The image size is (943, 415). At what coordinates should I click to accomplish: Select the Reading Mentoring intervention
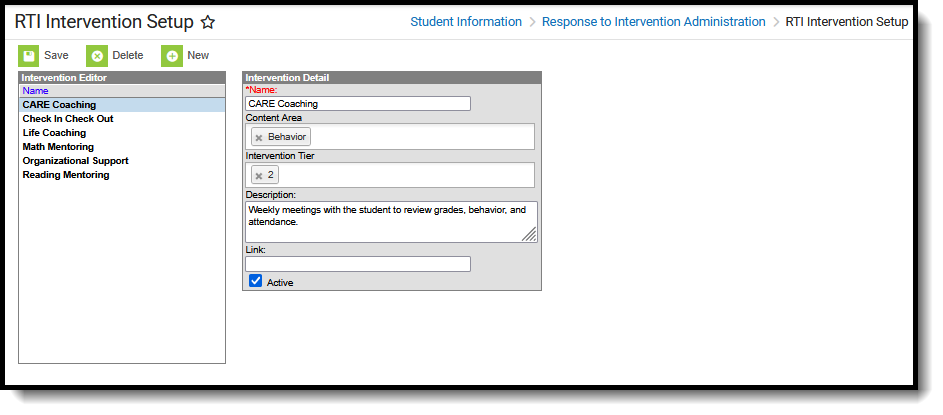(66, 175)
